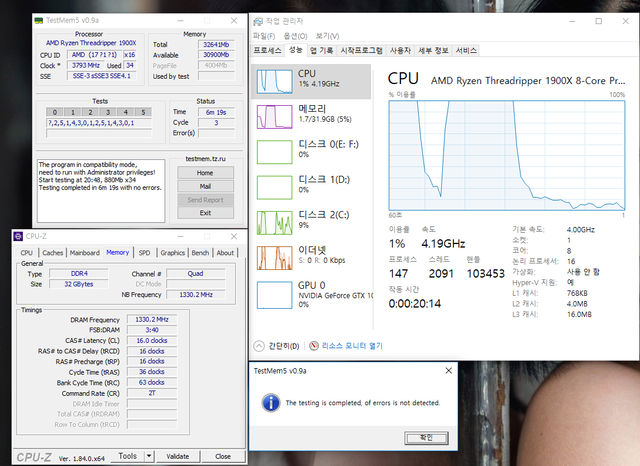The height and width of the screenshot is (466, 640).
Task: Click the Close button in CPU-Z
Action: 223,456
